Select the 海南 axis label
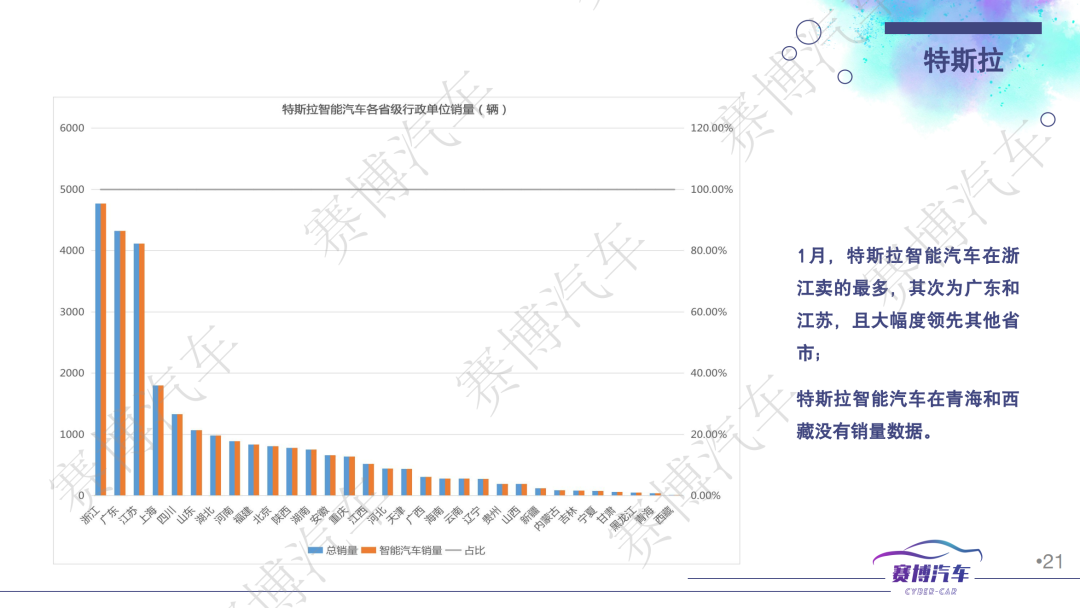Image resolution: width=1080 pixels, height=608 pixels. pos(435,515)
